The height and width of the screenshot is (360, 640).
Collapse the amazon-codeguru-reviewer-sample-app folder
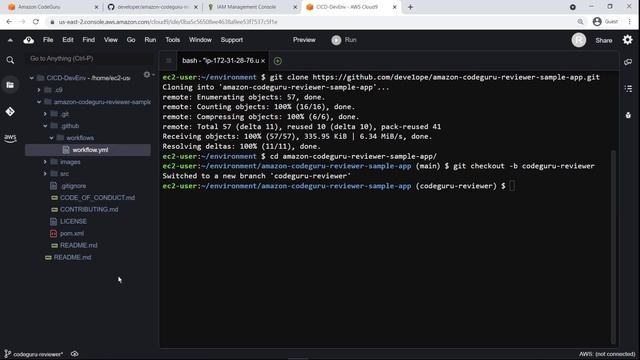39,102
